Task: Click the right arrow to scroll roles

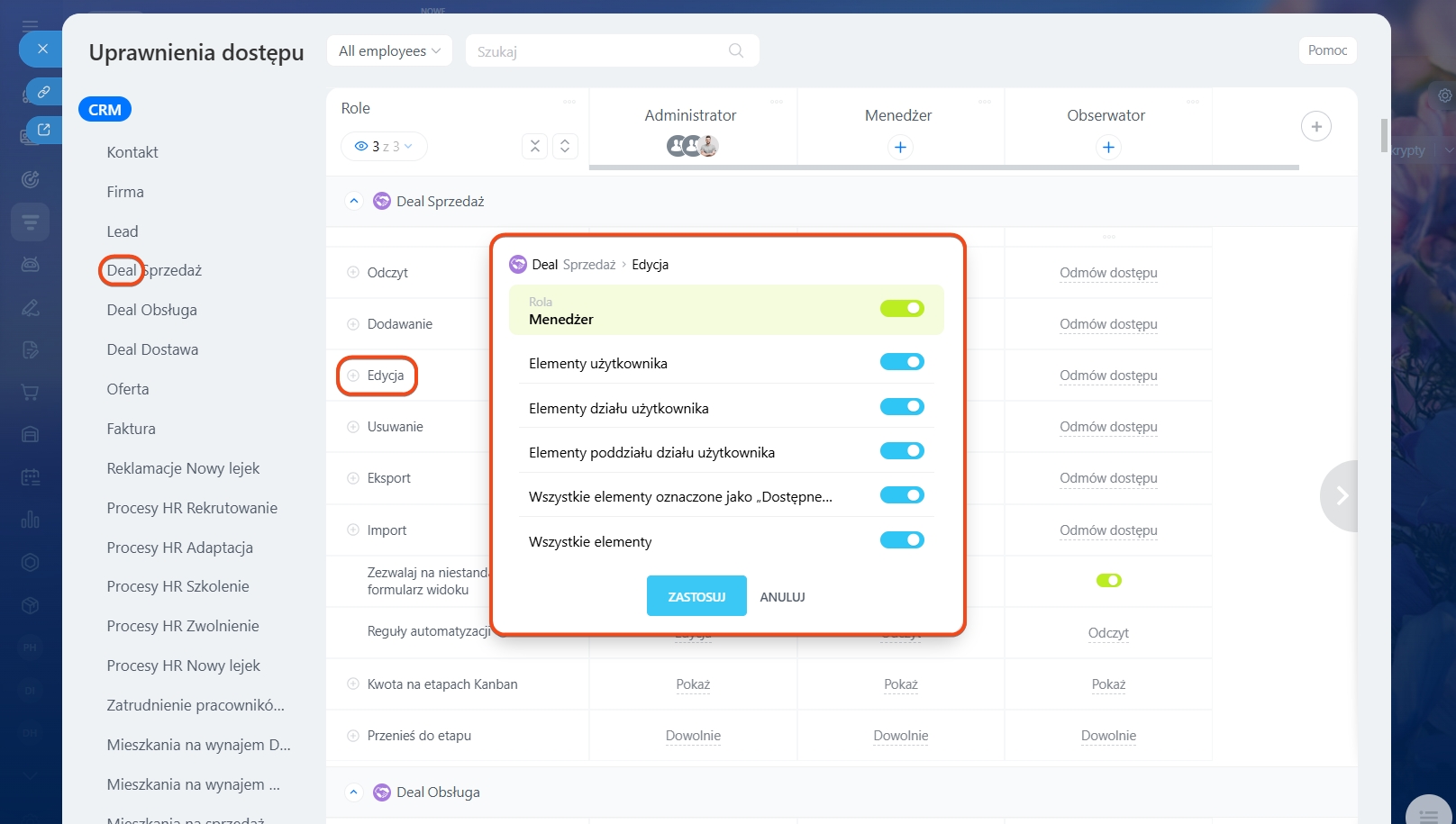Action: click(x=1341, y=495)
